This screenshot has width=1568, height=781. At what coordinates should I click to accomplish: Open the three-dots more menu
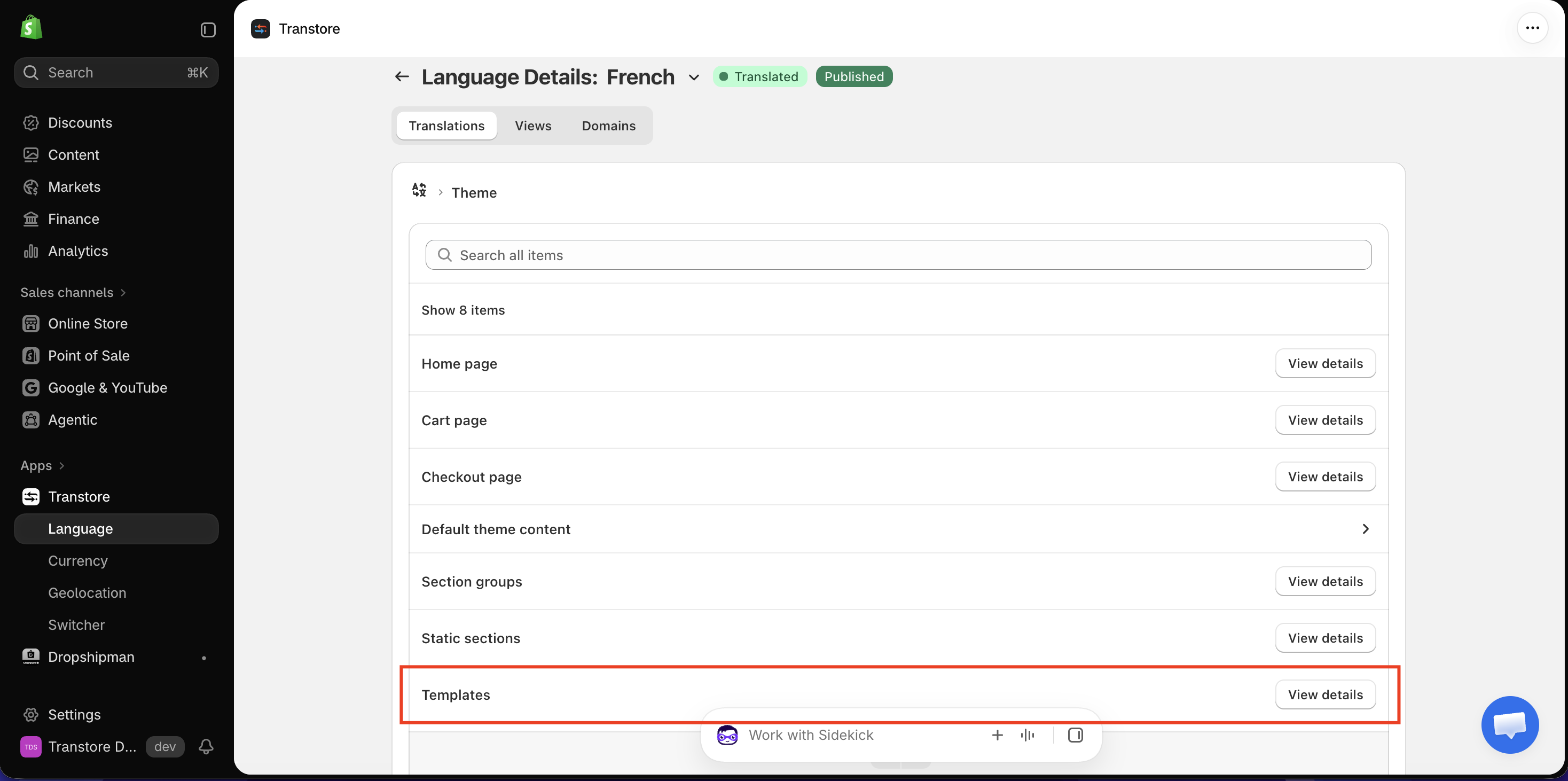tap(1532, 28)
